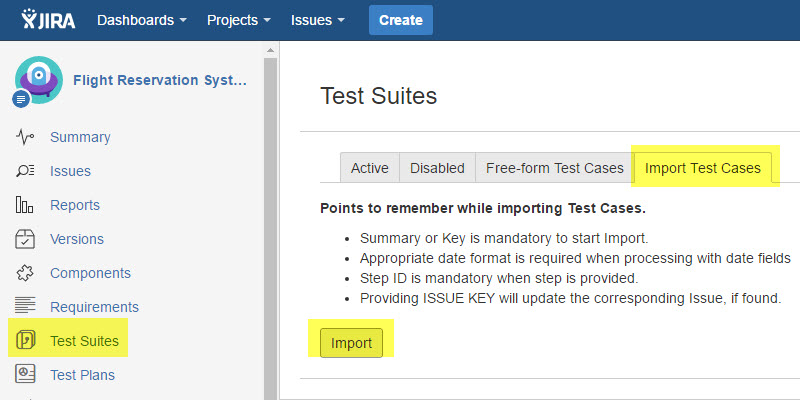The width and height of the screenshot is (800, 400).
Task: Click the Import button
Action: [351, 343]
